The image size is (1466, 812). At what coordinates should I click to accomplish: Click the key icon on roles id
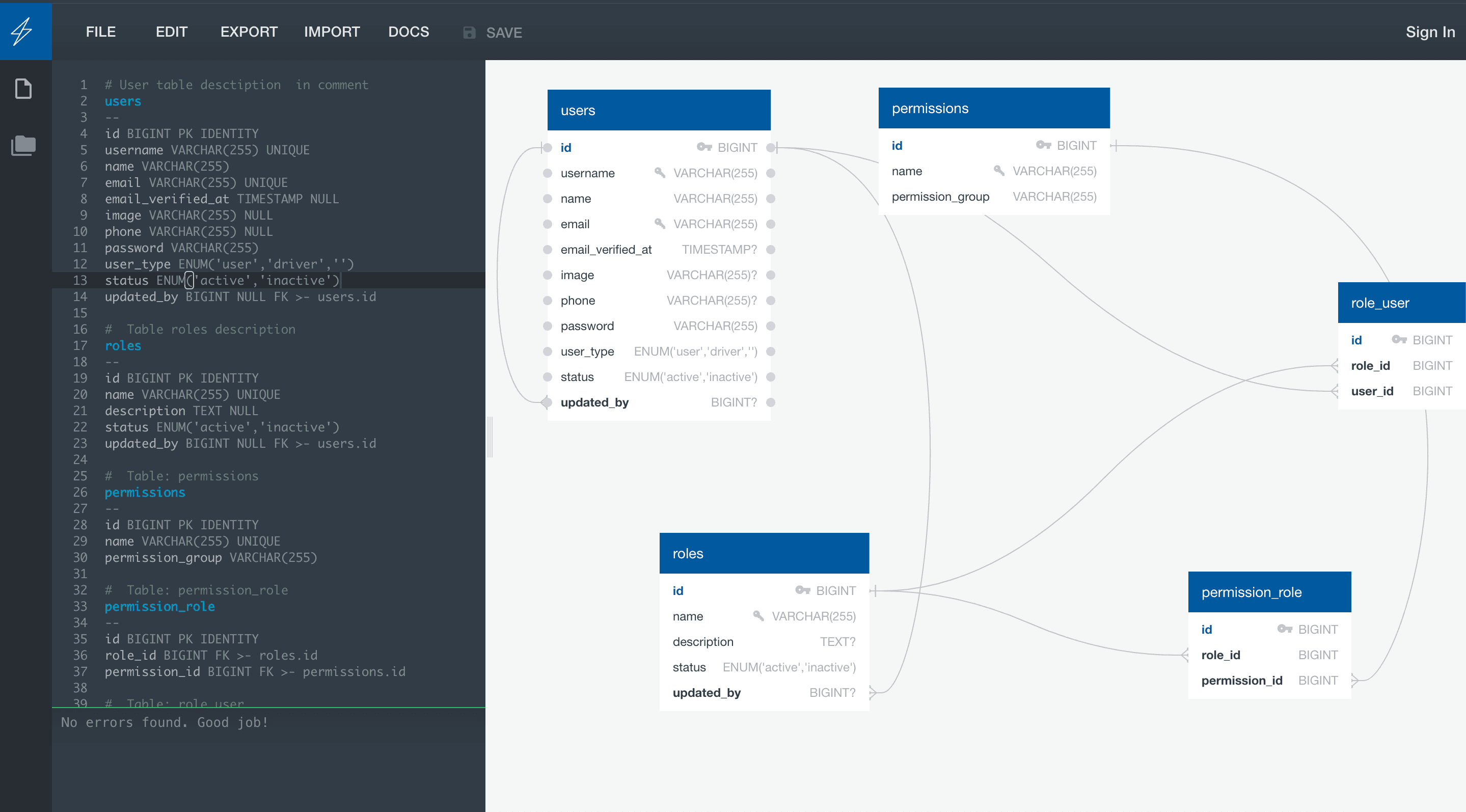click(x=802, y=590)
